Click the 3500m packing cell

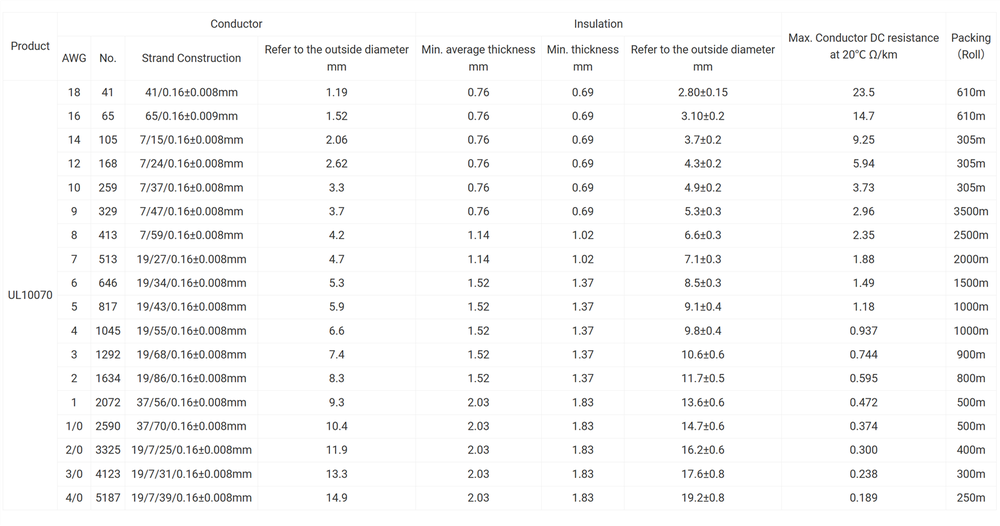970,212
